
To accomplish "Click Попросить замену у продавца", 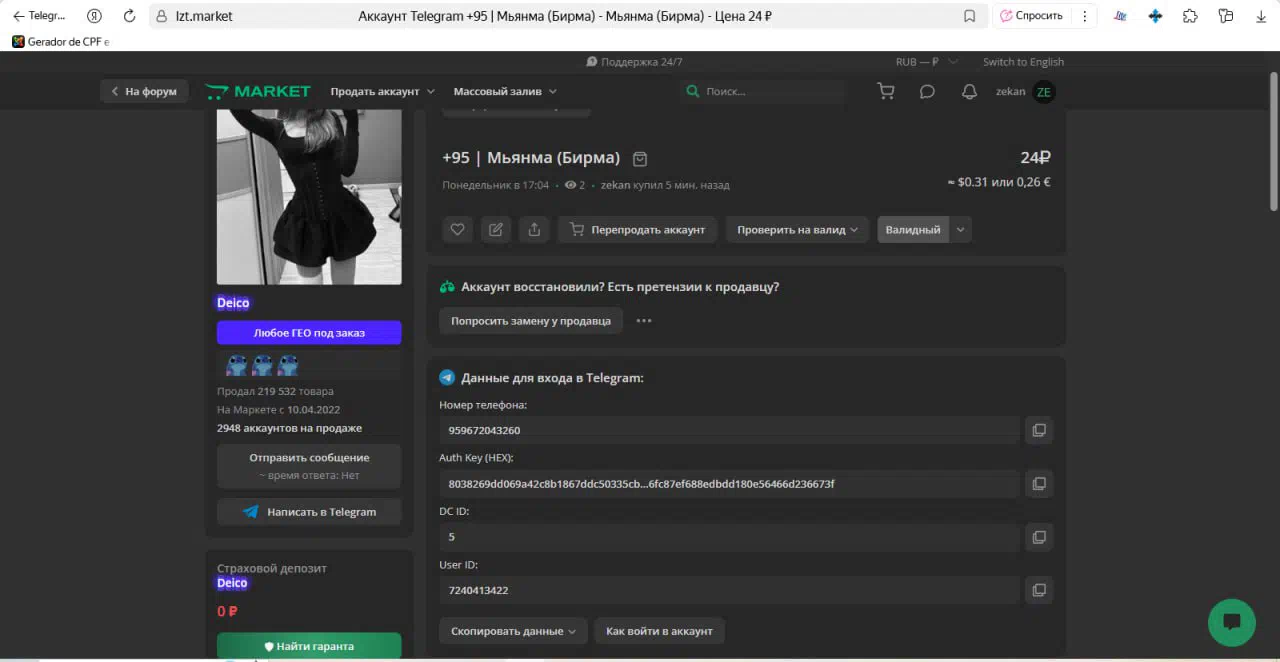I will coord(531,321).
